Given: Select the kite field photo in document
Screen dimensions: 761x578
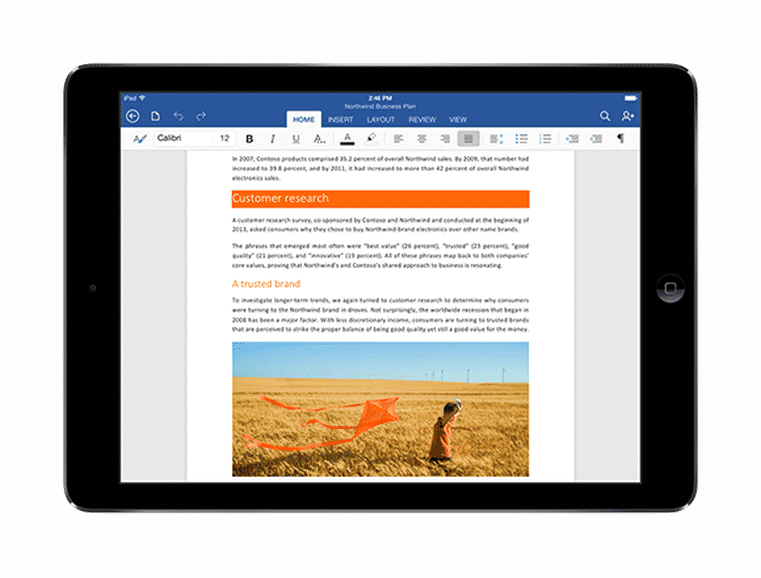Looking at the screenshot, I should click(380, 408).
